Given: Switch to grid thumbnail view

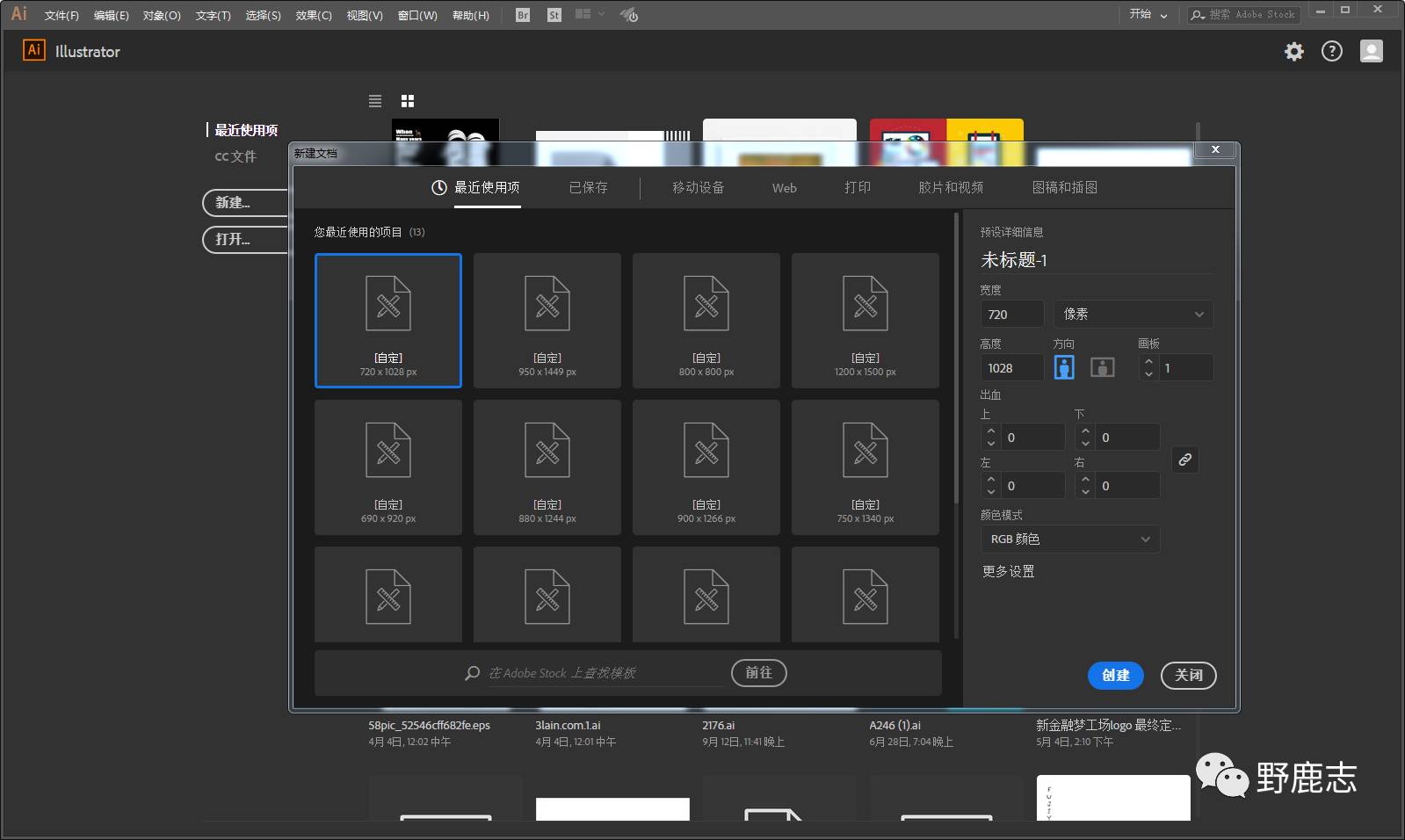Looking at the screenshot, I should pos(408,101).
